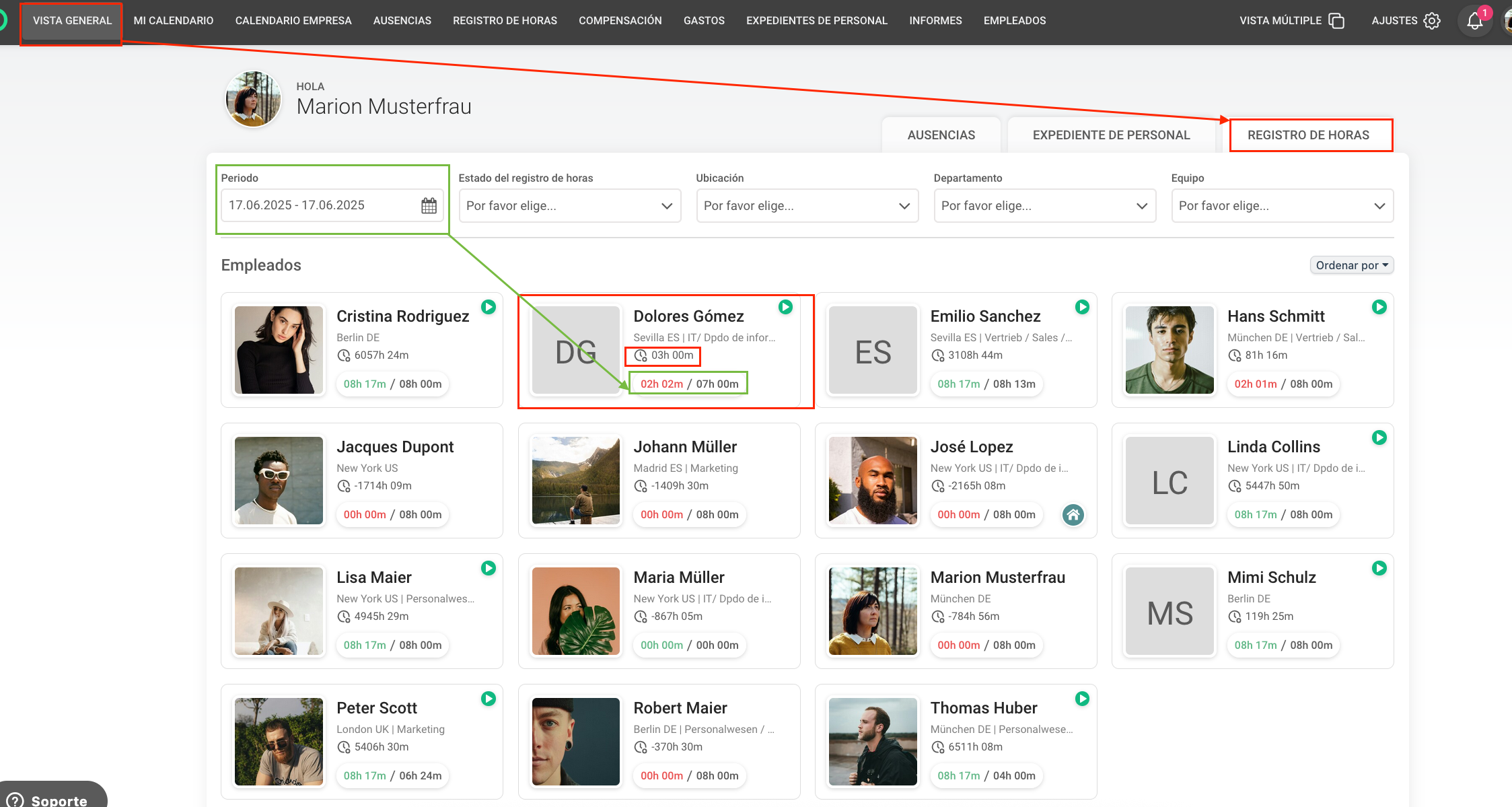Click the clock balance icon for Dolores Gómez
The width and height of the screenshot is (1512, 807).
tap(641, 355)
